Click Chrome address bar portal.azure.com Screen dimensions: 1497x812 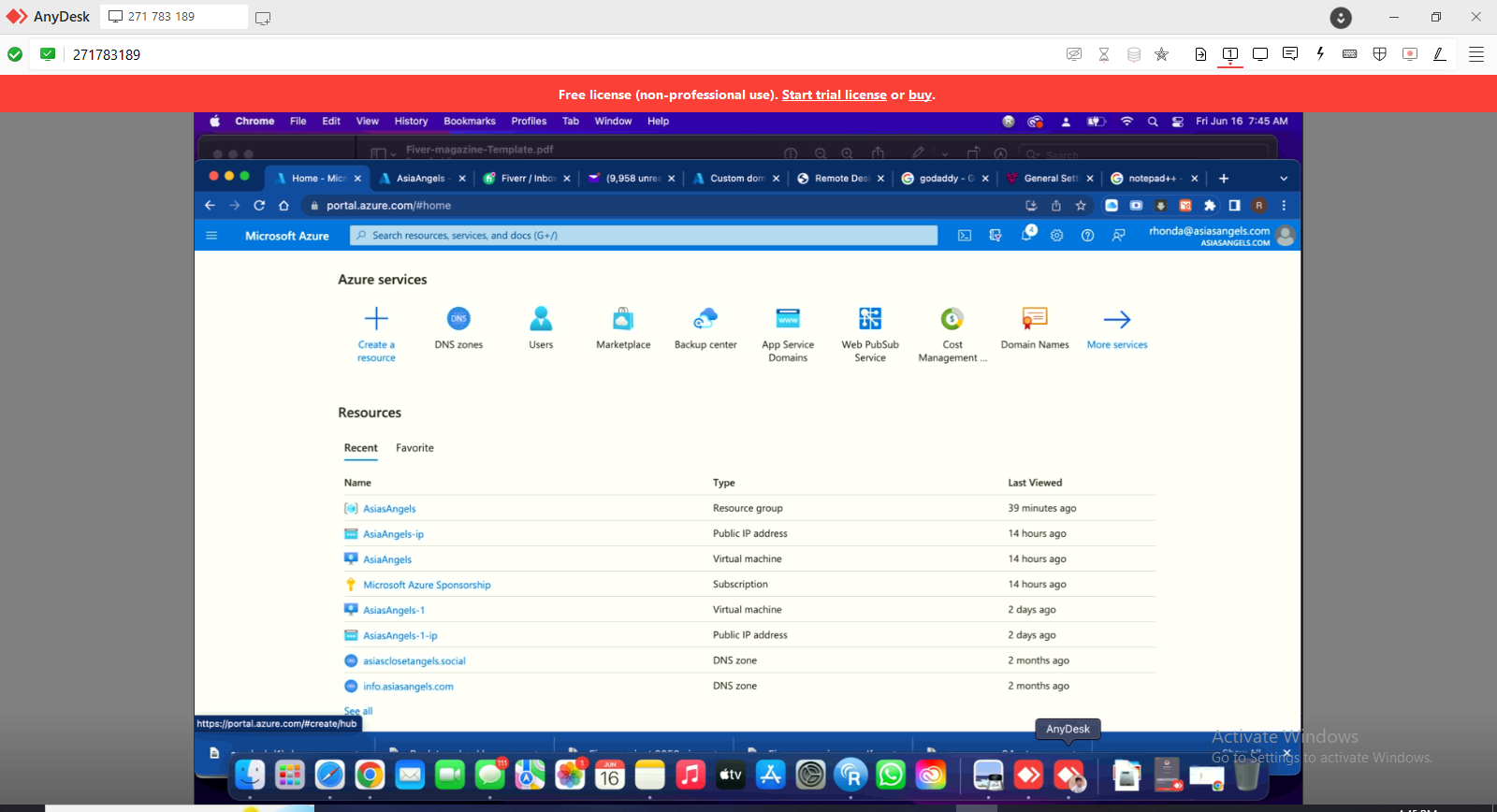coord(388,206)
